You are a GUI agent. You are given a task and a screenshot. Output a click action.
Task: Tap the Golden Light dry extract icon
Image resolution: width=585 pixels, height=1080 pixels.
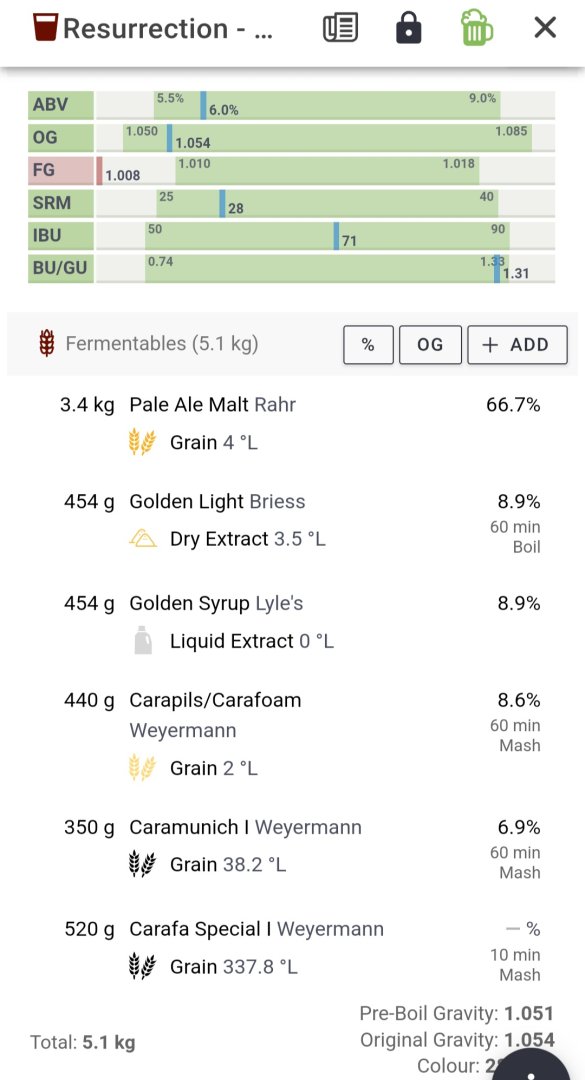pyautogui.click(x=143, y=539)
